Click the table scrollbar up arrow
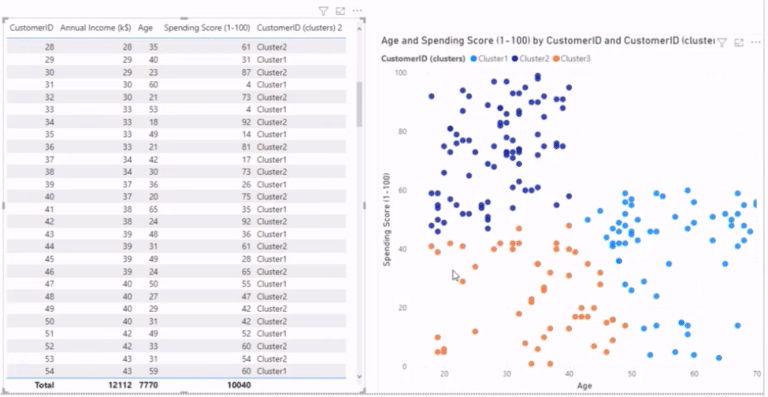Screen dimensions: 768x397 click(x=360, y=29)
